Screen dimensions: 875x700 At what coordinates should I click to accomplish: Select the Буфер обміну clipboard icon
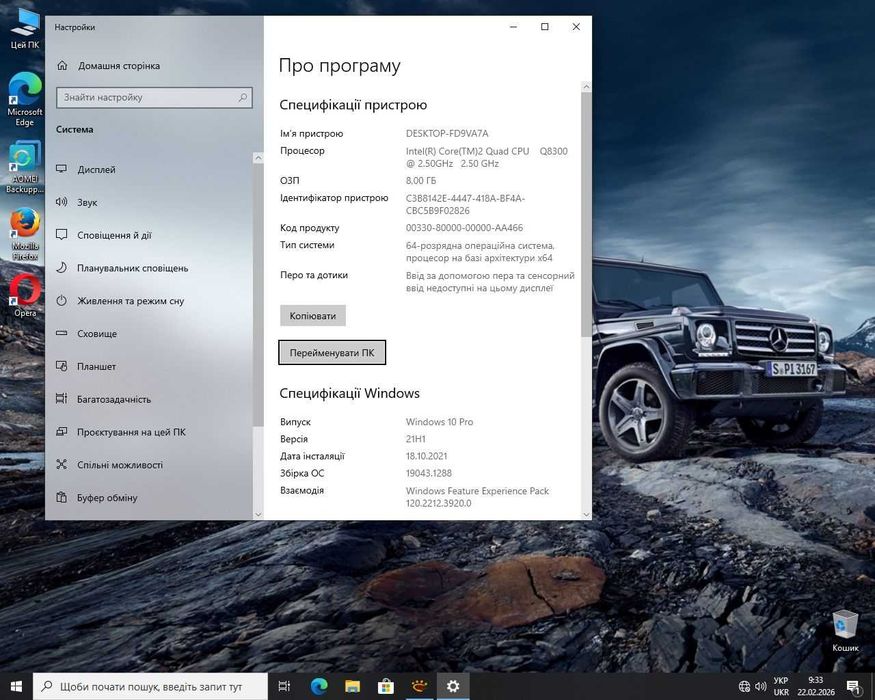pyautogui.click(x=61, y=497)
